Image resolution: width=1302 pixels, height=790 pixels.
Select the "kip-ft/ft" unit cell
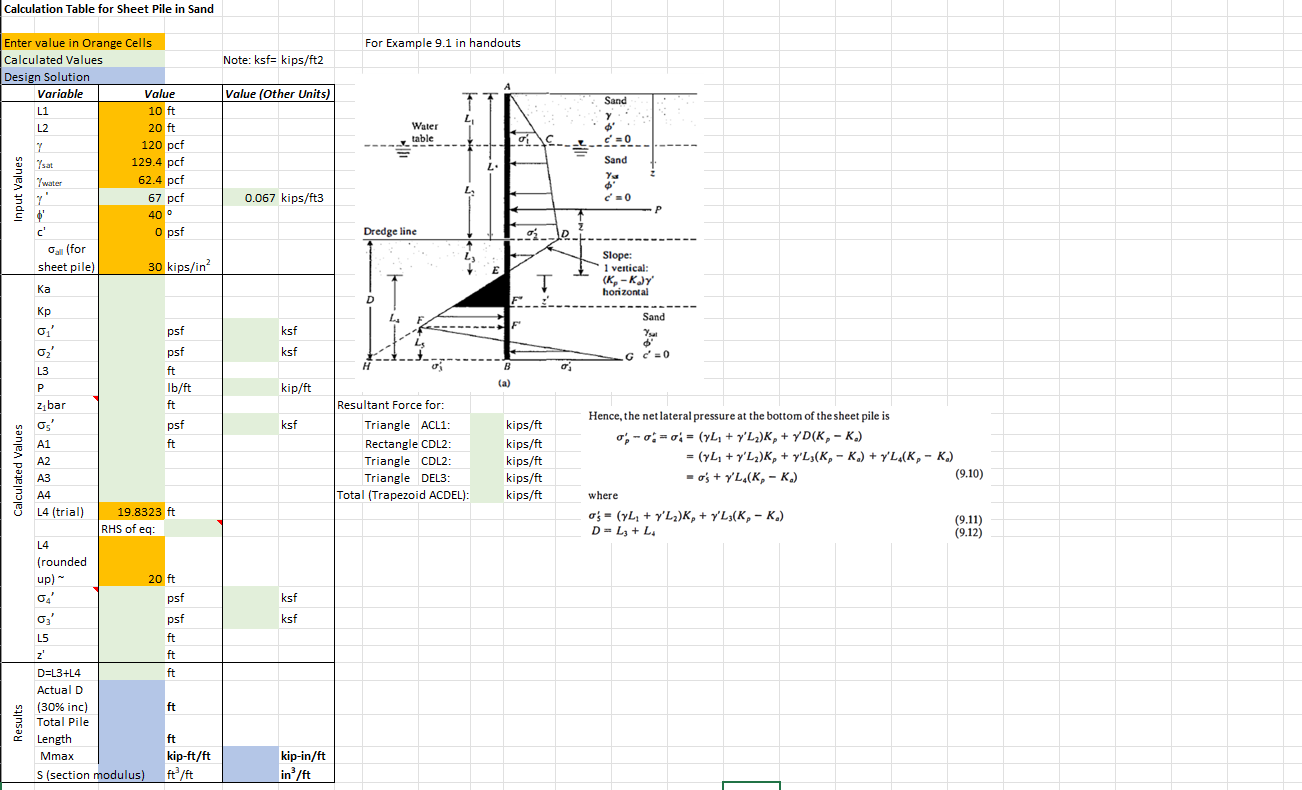coord(189,756)
